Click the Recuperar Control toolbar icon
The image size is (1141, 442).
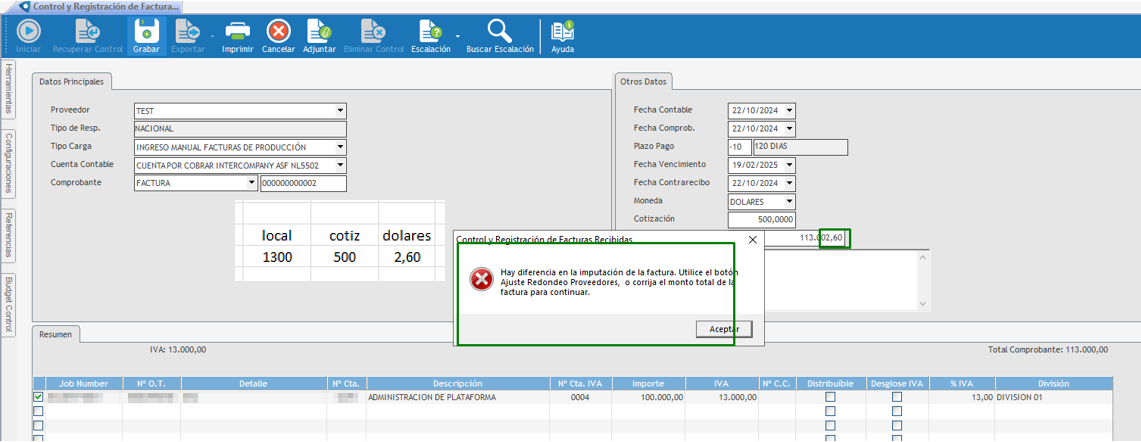tap(89, 31)
